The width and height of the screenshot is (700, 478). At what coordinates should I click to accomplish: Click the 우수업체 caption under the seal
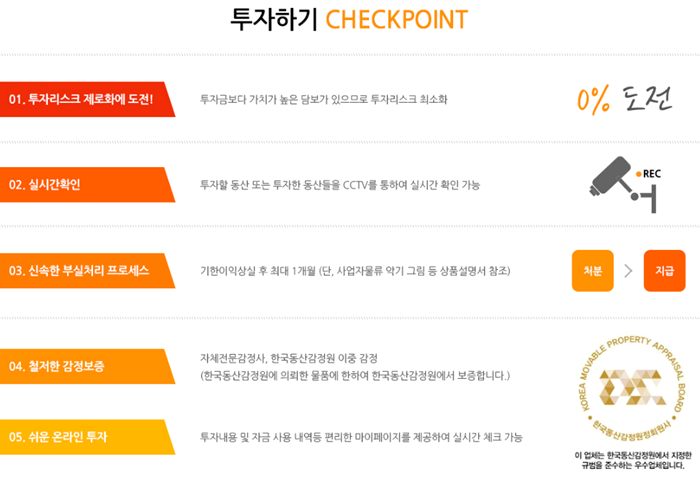633,461
